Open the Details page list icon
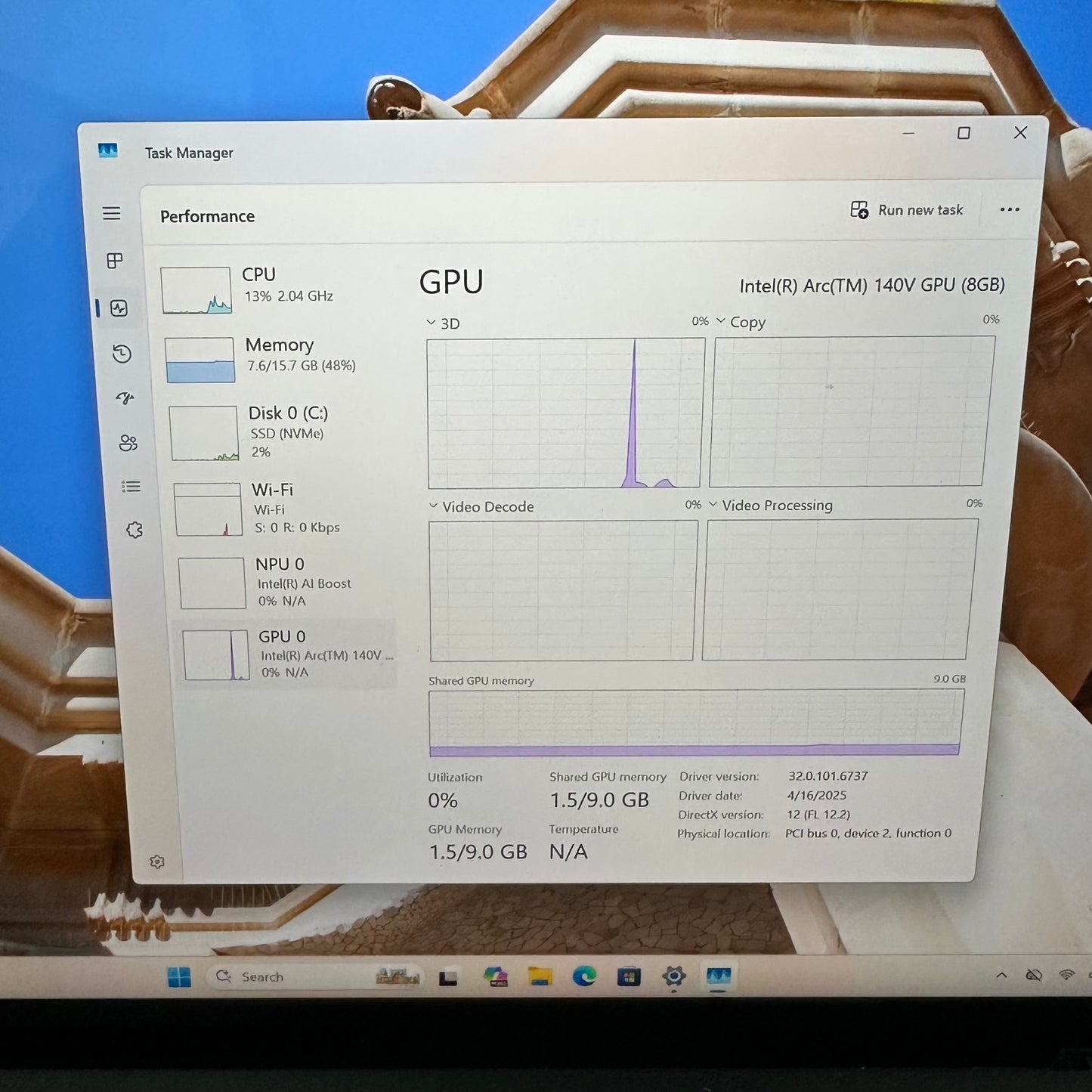The height and width of the screenshot is (1092, 1092). point(131,487)
